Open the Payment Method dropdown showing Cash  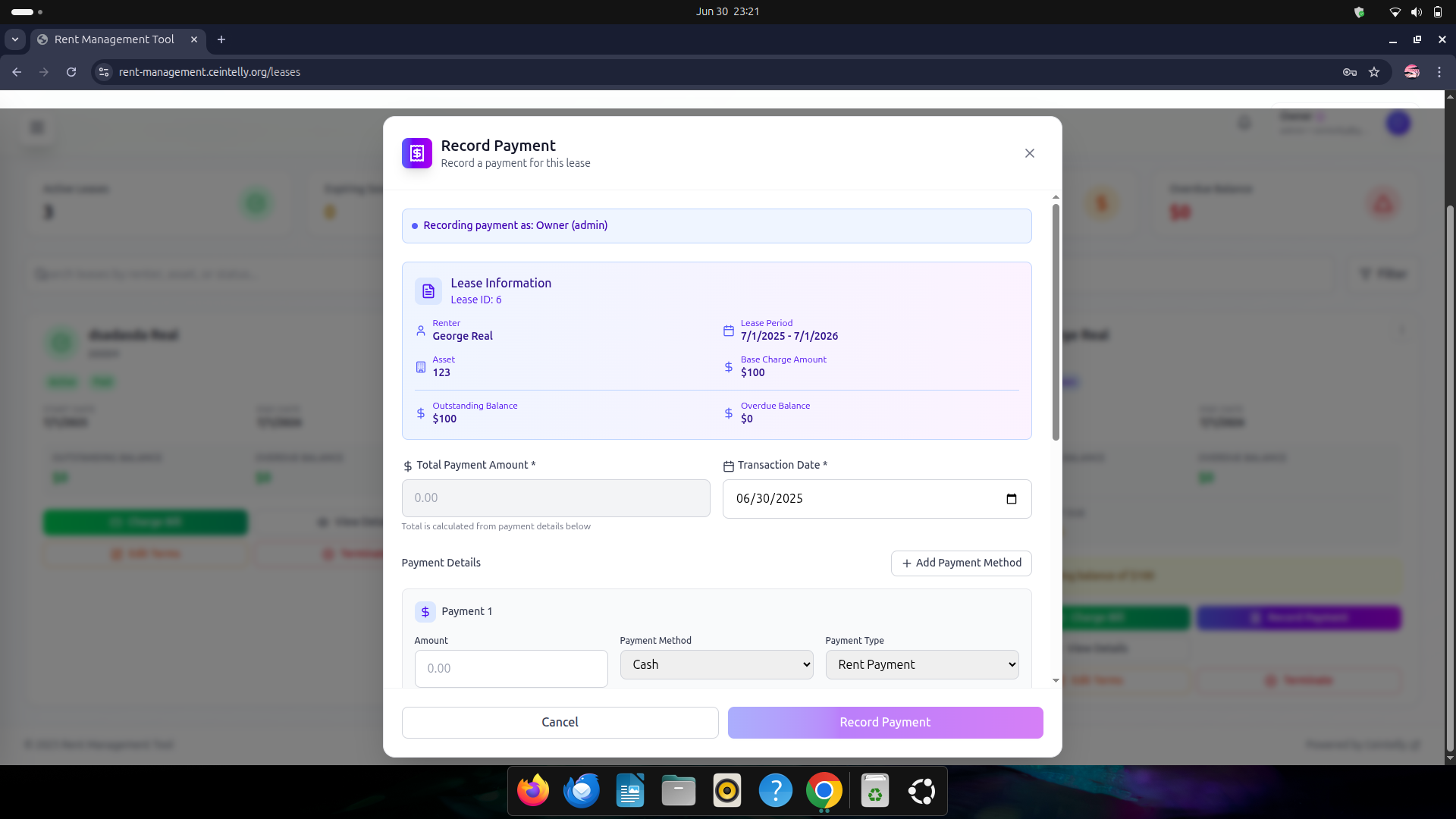(x=716, y=664)
